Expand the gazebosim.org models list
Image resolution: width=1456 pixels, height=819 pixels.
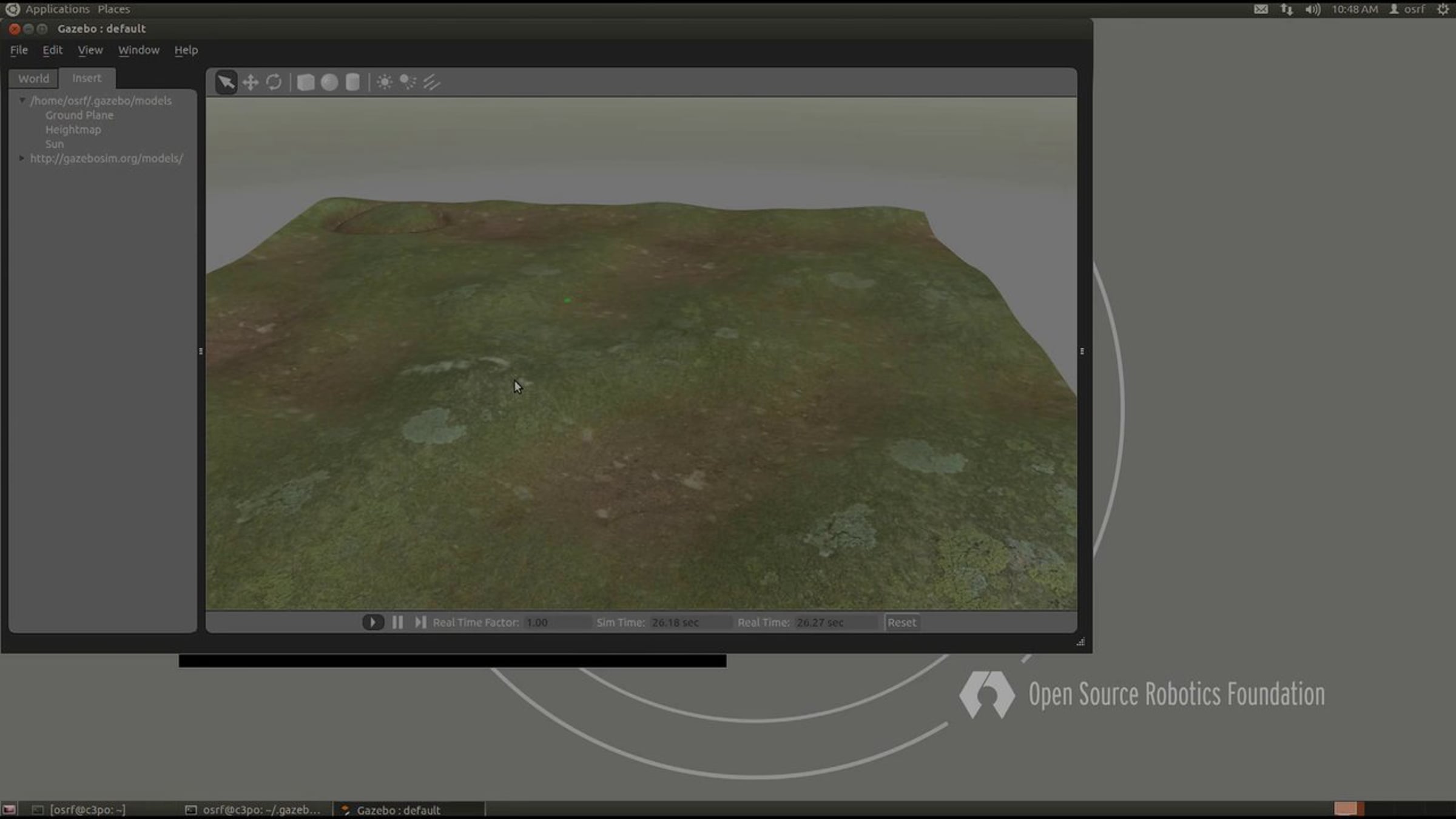pos(22,158)
